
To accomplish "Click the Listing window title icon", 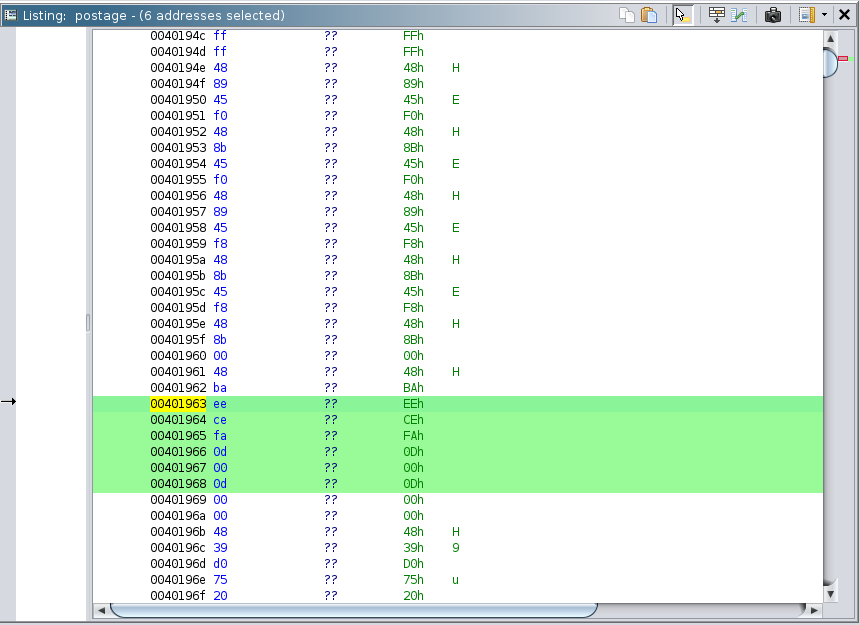I will click(10, 15).
